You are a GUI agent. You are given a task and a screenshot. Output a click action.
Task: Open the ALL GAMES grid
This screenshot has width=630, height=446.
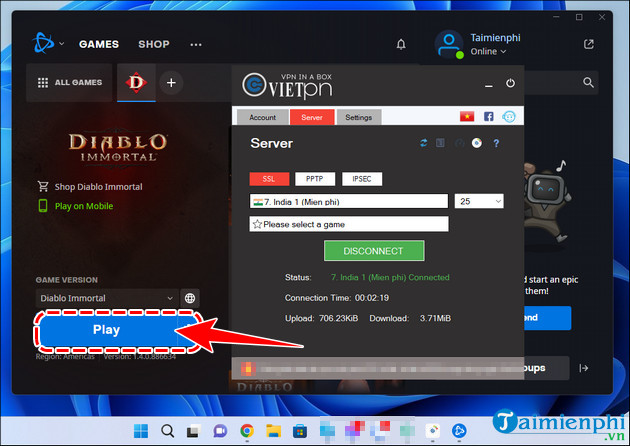pyautogui.click(x=70, y=82)
